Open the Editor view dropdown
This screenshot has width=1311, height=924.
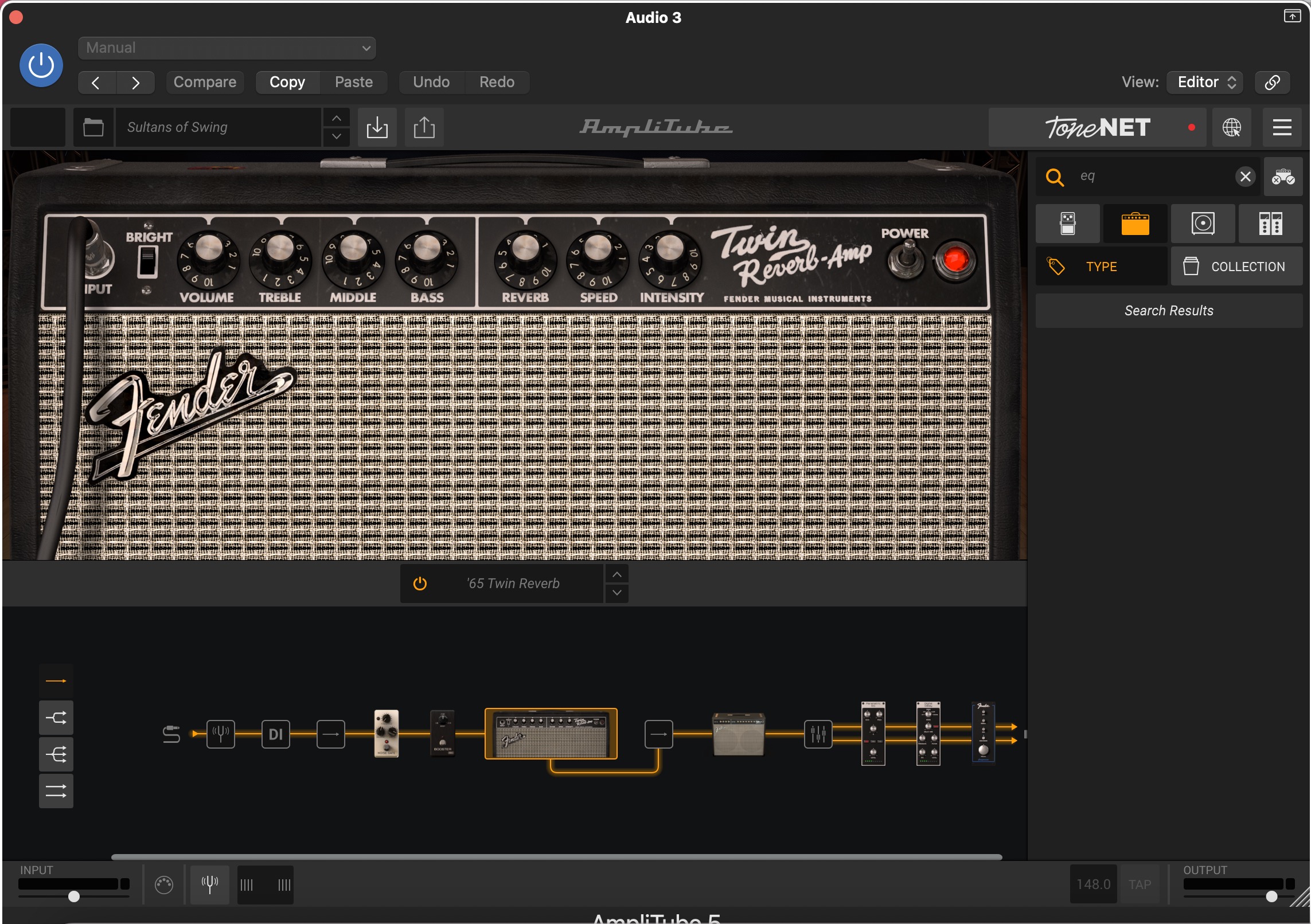(1205, 82)
